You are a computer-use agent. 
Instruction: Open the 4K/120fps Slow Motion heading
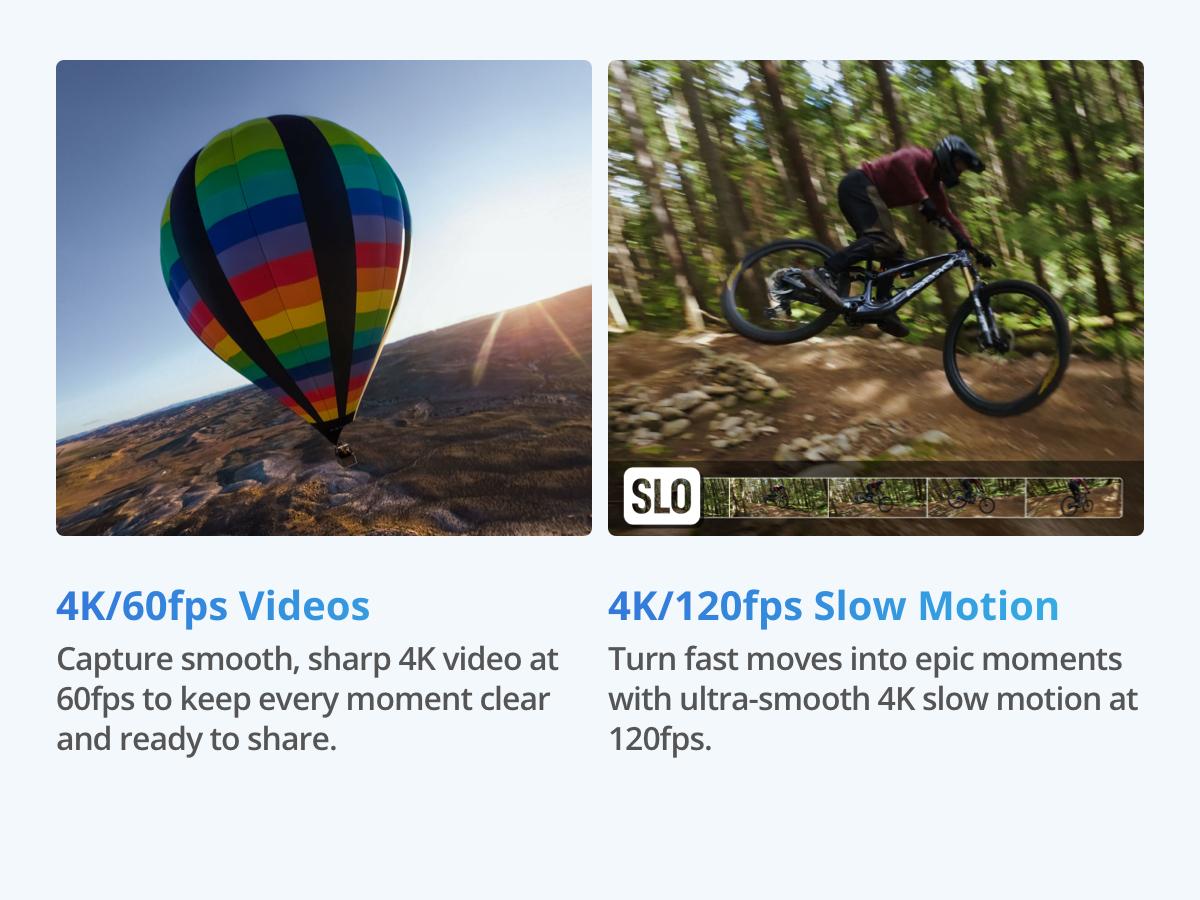[833, 606]
